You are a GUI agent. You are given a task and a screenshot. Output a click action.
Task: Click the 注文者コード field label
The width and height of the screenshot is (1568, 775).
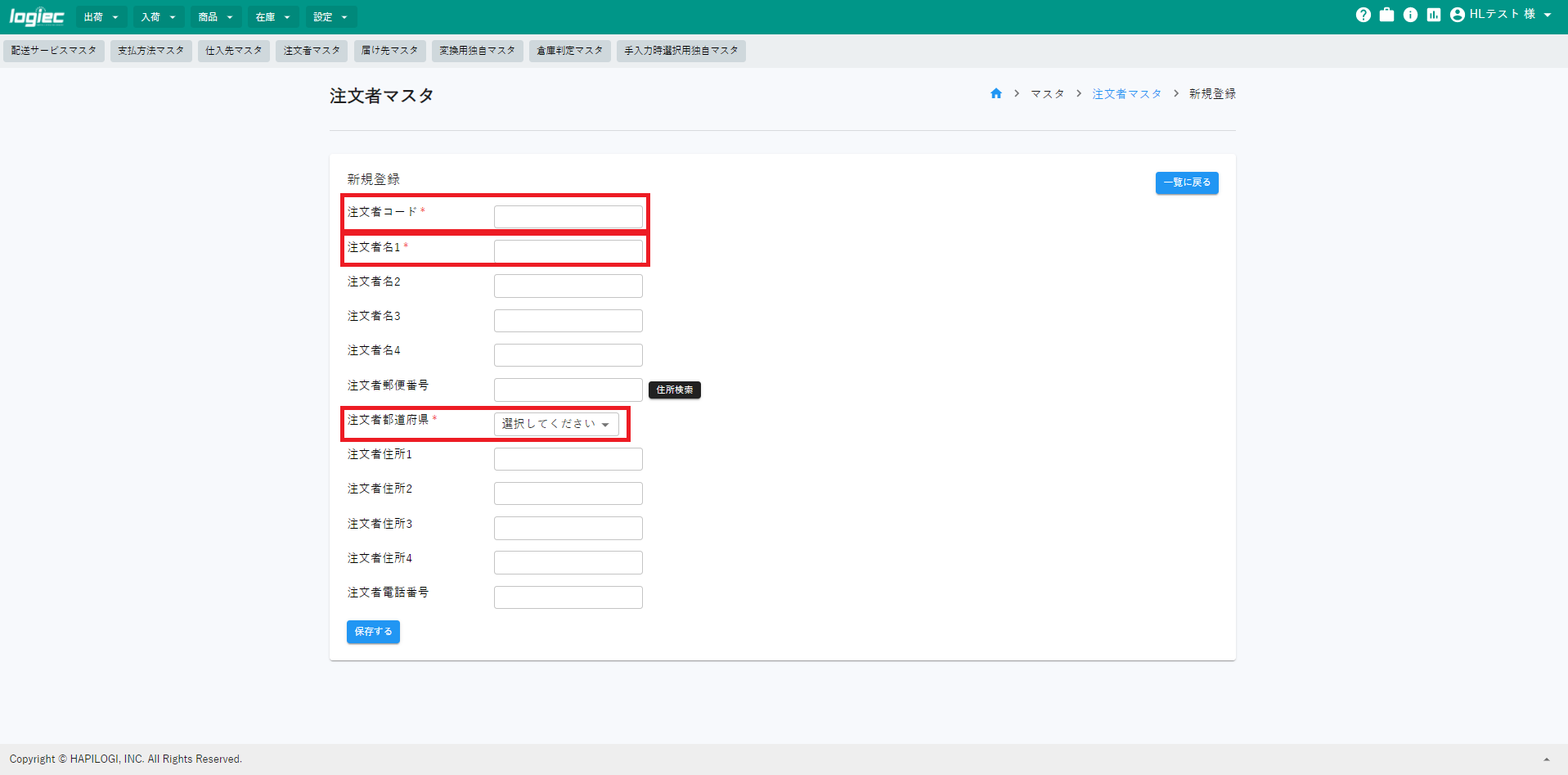click(x=382, y=212)
